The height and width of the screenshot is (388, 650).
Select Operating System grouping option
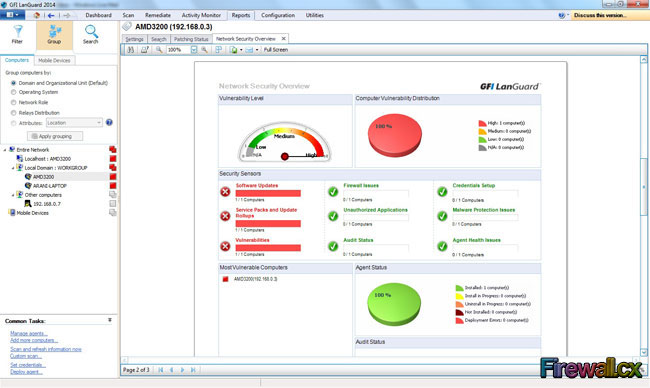coord(13,92)
